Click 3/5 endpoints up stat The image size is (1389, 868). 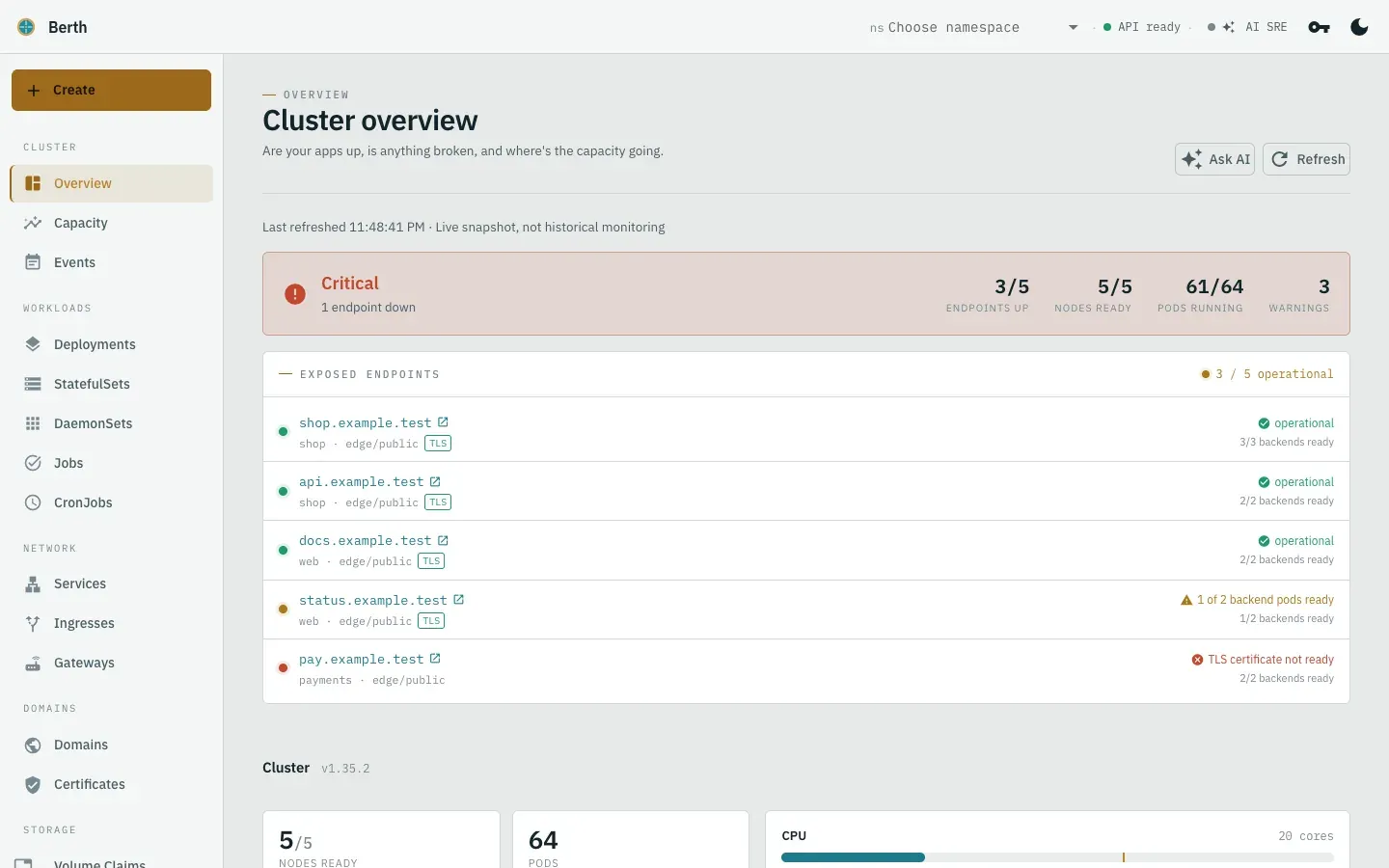click(987, 294)
